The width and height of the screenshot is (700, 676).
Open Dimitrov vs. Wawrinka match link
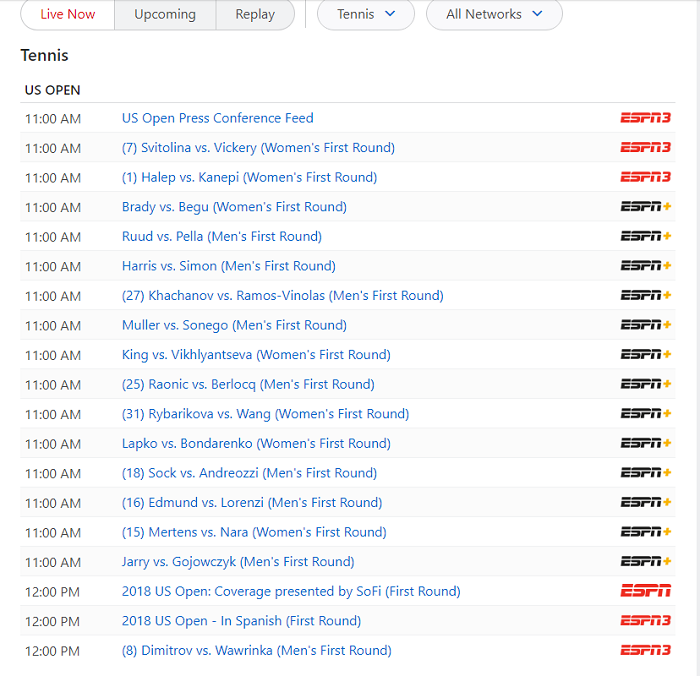(256, 651)
